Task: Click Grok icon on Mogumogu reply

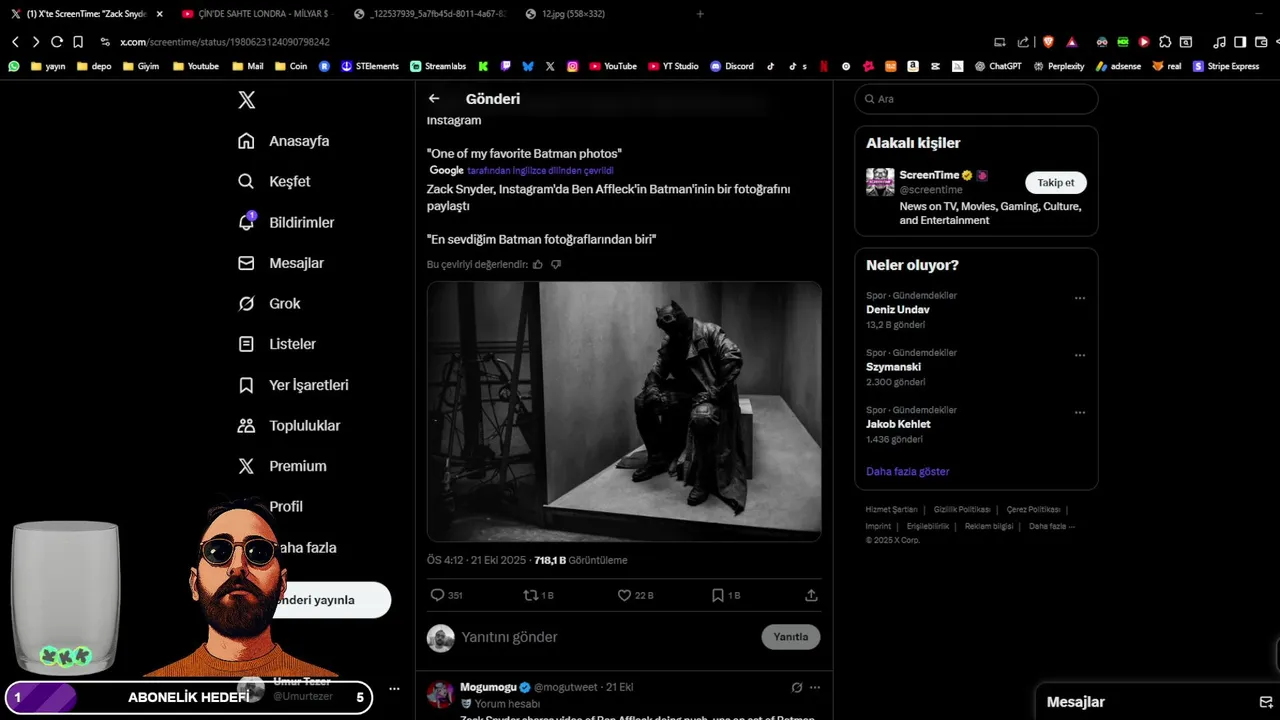Action: [x=797, y=688]
